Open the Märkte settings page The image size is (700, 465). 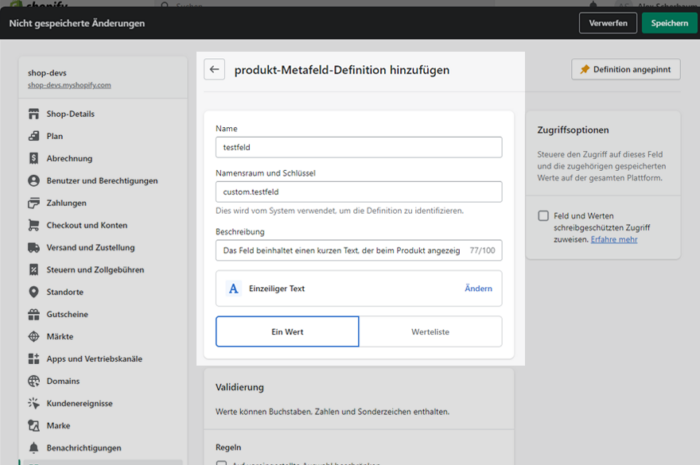[59, 336]
